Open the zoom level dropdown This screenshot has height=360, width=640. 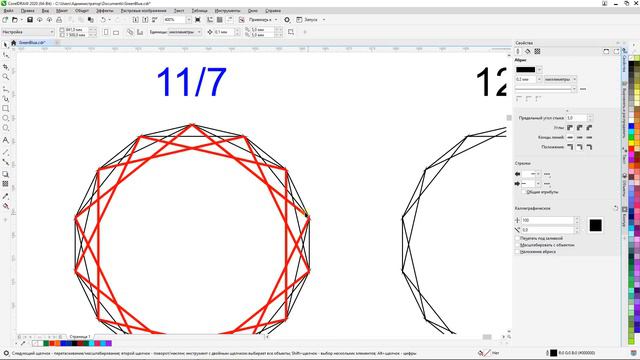pyautogui.click(x=189, y=20)
